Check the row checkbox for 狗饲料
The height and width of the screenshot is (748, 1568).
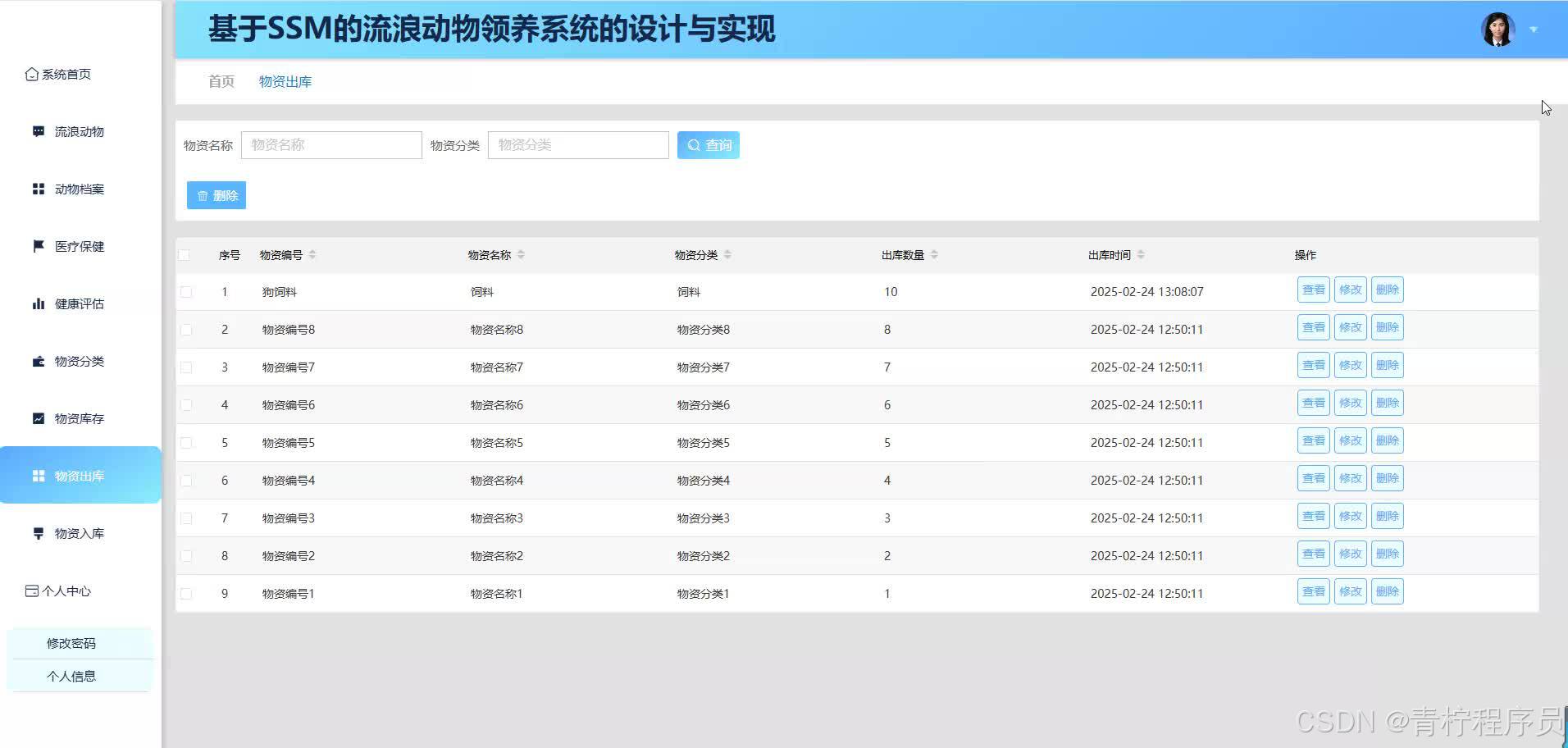[186, 291]
